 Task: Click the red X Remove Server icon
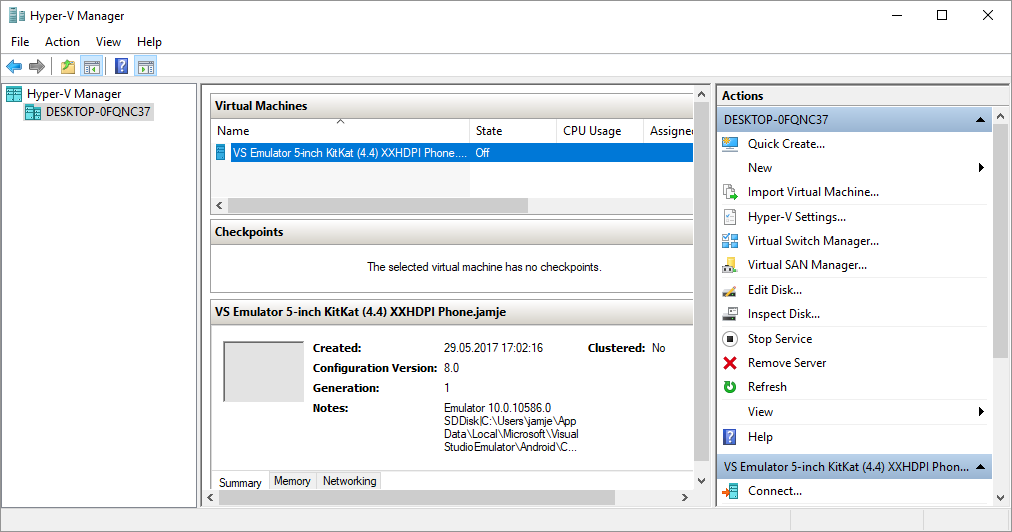[x=730, y=363]
